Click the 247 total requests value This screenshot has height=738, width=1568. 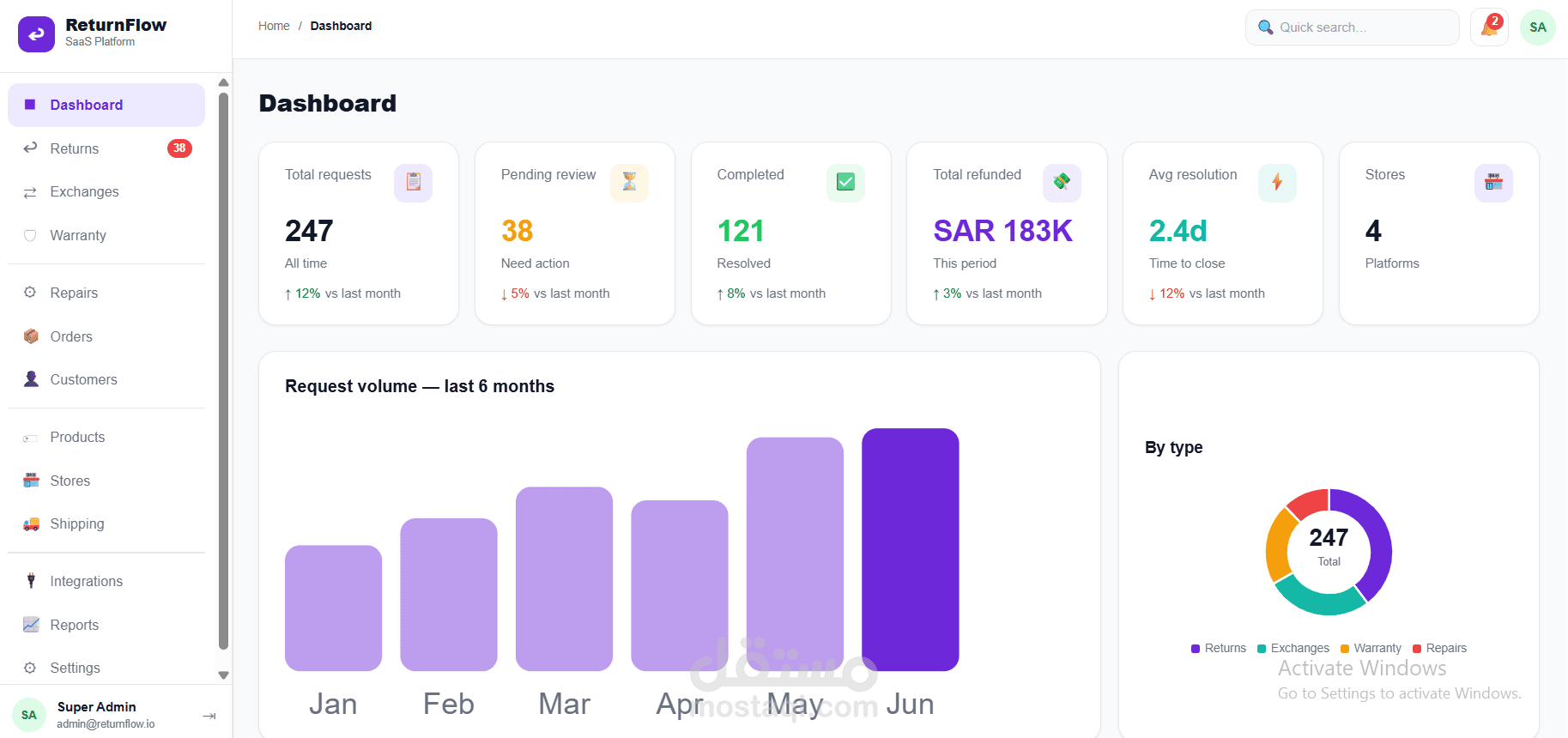(x=309, y=231)
